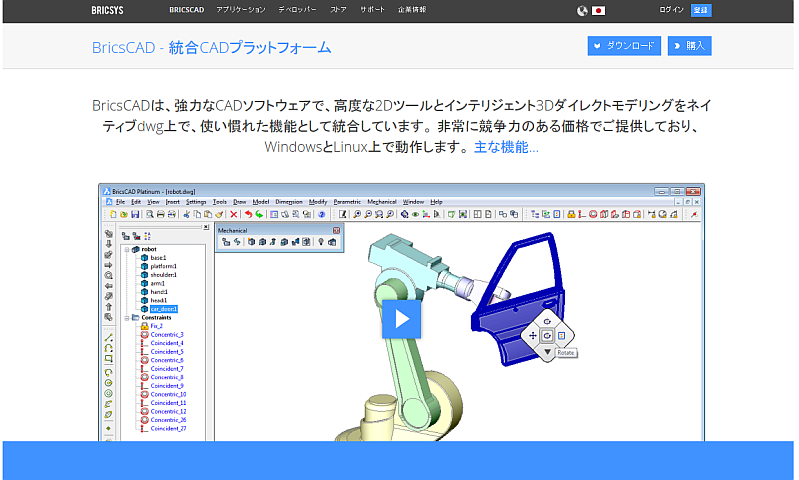The height and width of the screenshot is (480, 799).
Task: Open the Parametric menu in BricsCAD
Action: (347, 202)
